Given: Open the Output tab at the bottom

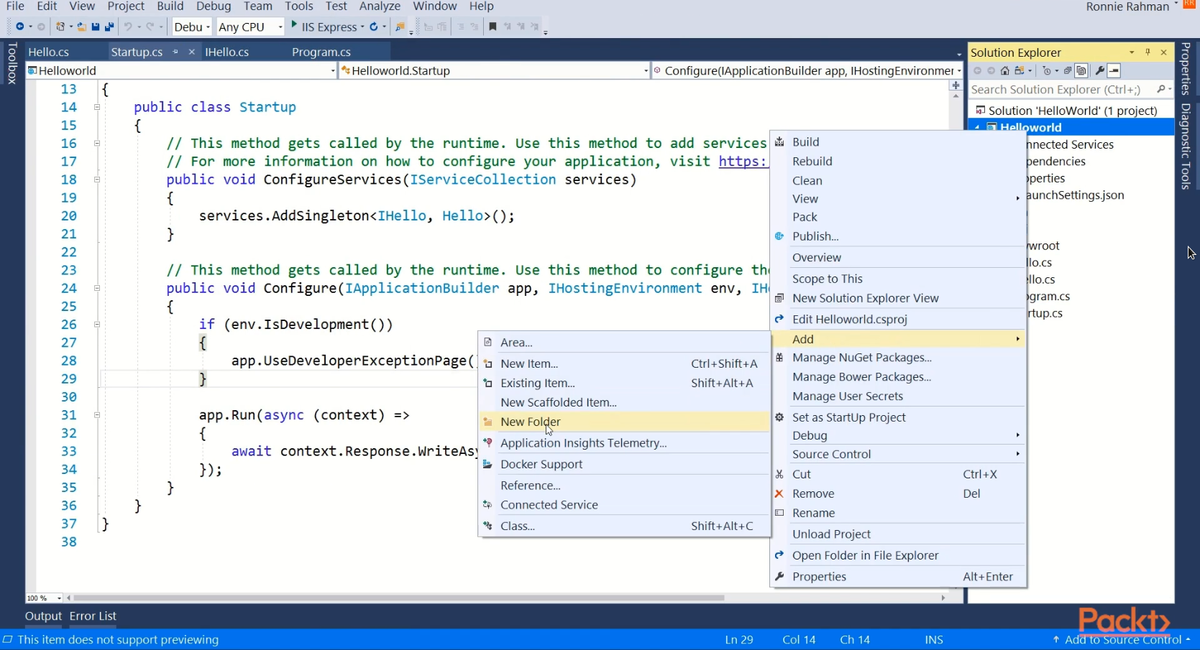Looking at the screenshot, I should coord(44,616).
